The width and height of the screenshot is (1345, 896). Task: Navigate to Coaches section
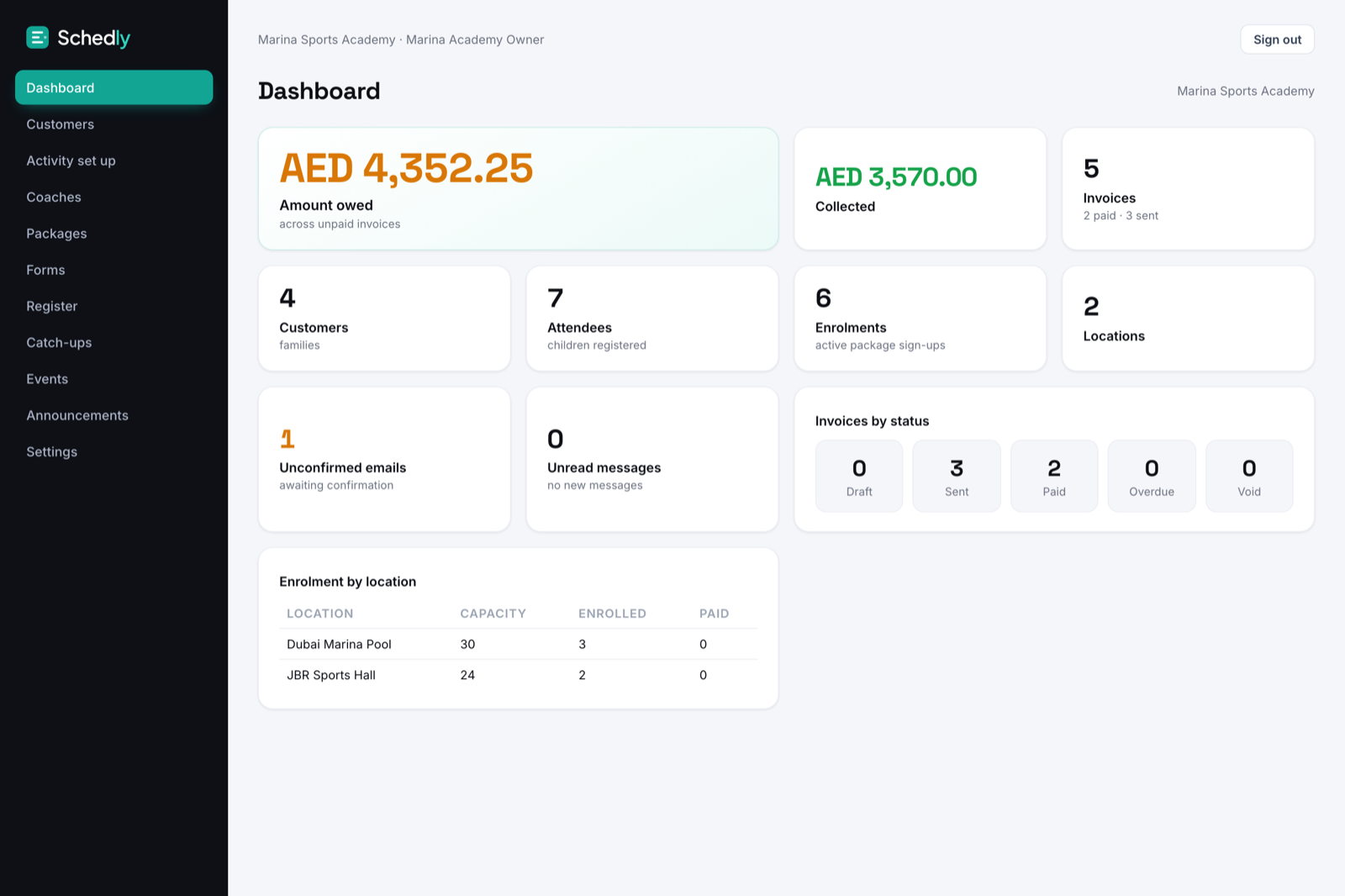[113, 197]
